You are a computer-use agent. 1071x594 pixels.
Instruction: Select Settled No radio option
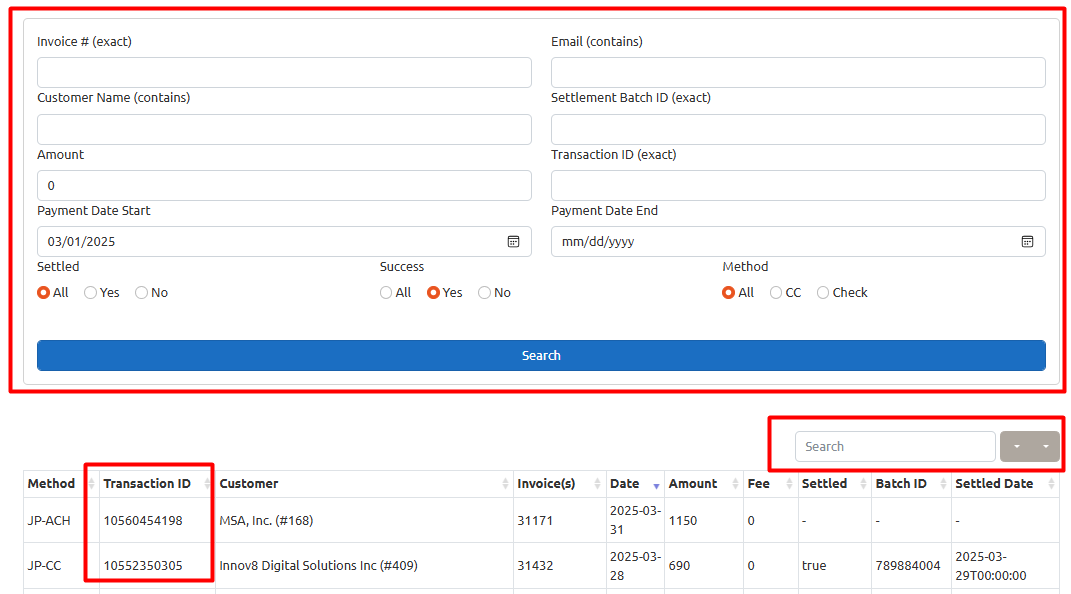tap(141, 293)
